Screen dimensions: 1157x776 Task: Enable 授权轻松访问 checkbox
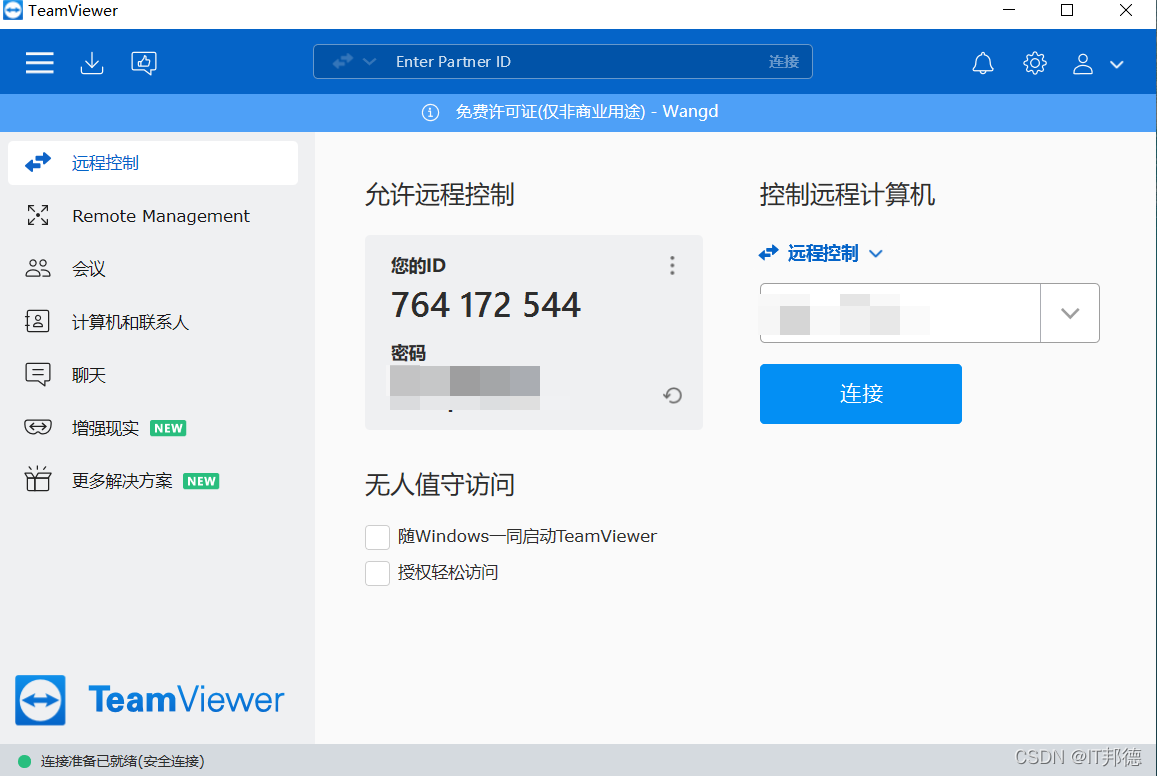pyautogui.click(x=377, y=573)
